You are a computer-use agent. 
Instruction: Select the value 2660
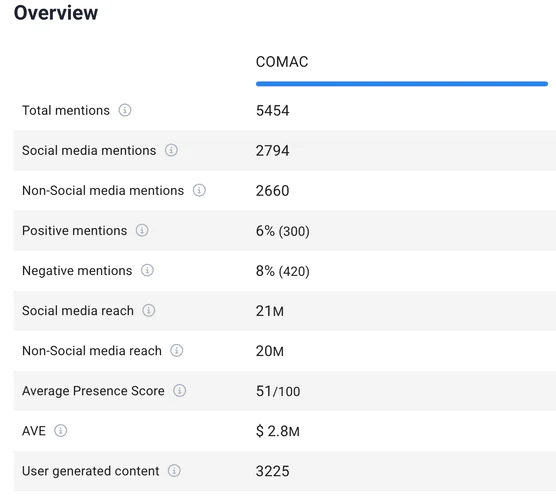point(272,191)
